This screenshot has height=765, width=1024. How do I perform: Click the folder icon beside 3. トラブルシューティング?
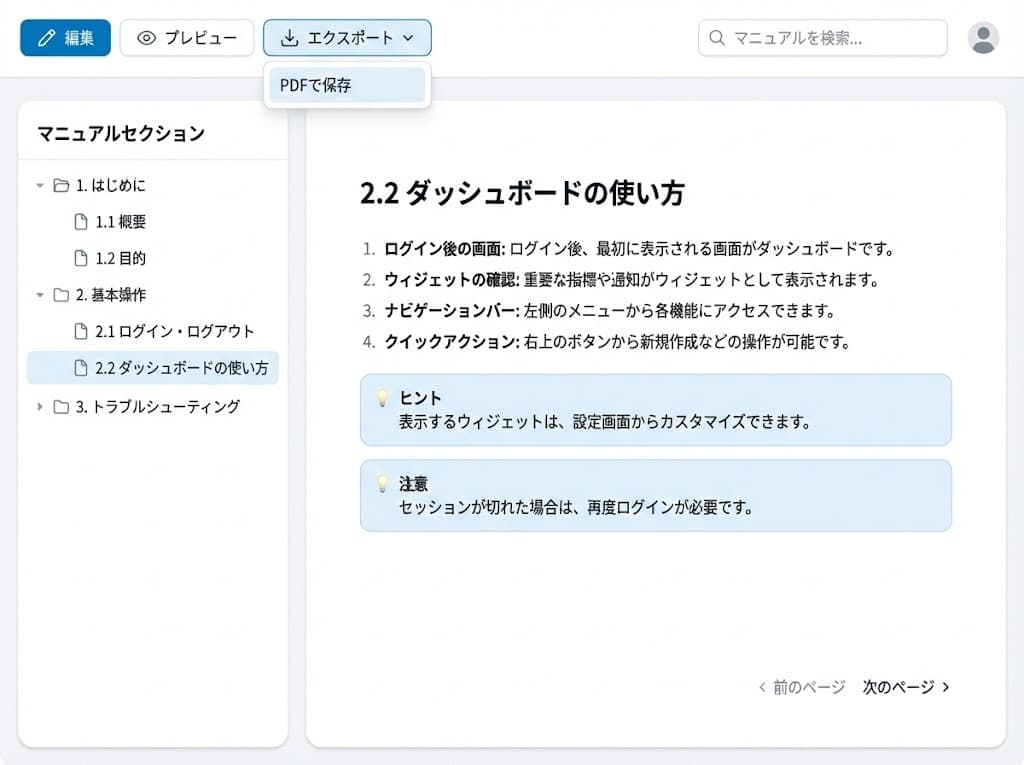click(x=61, y=407)
